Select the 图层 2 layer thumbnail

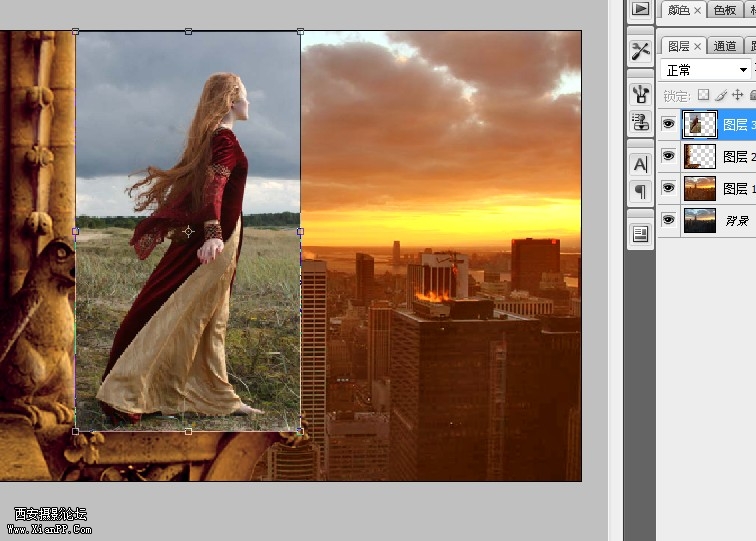click(x=700, y=156)
